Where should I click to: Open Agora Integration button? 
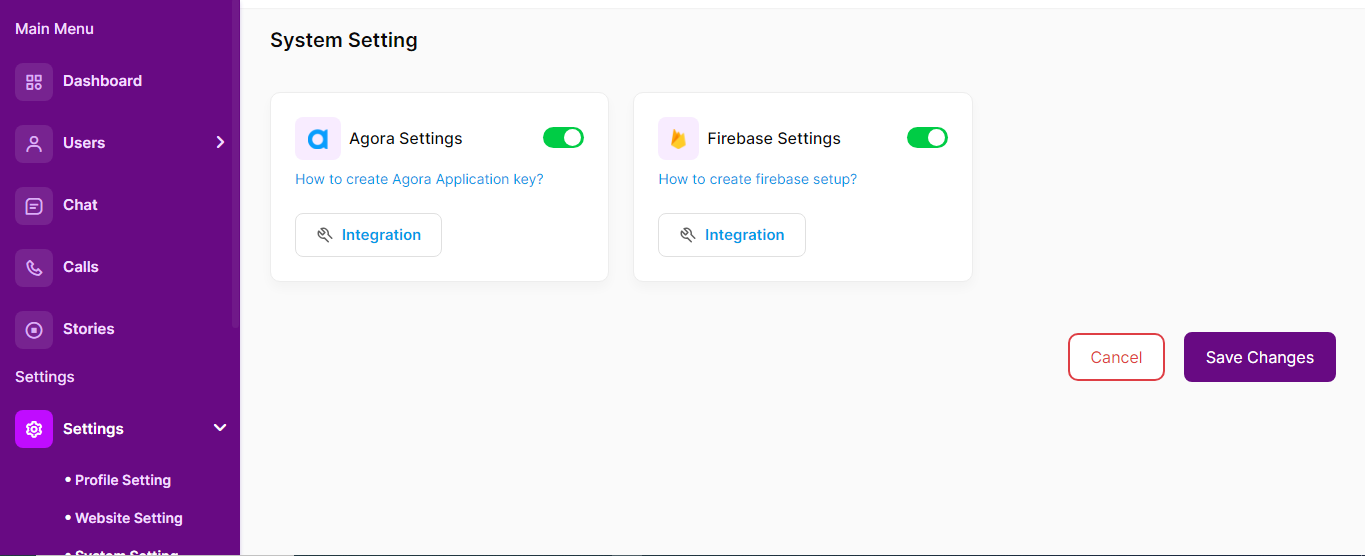pyautogui.click(x=368, y=235)
